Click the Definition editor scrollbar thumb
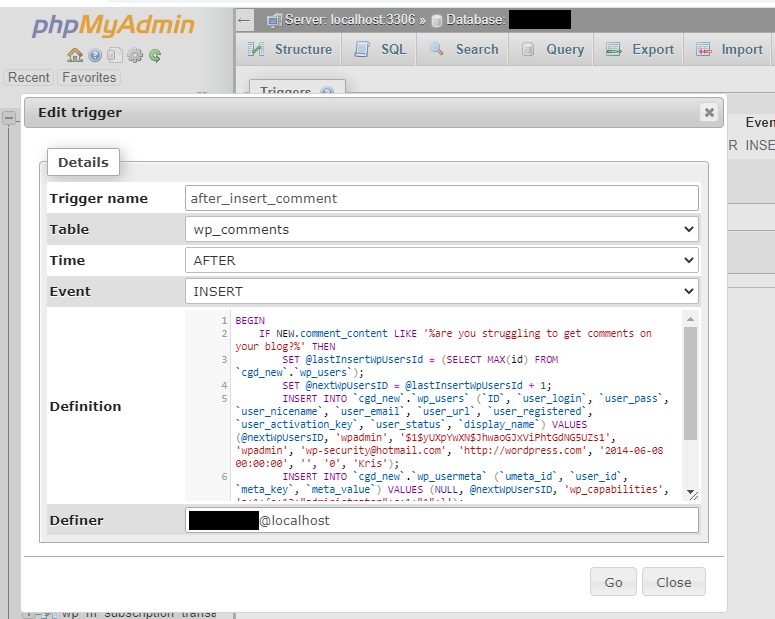The width and height of the screenshot is (775, 619). coord(690,383)
